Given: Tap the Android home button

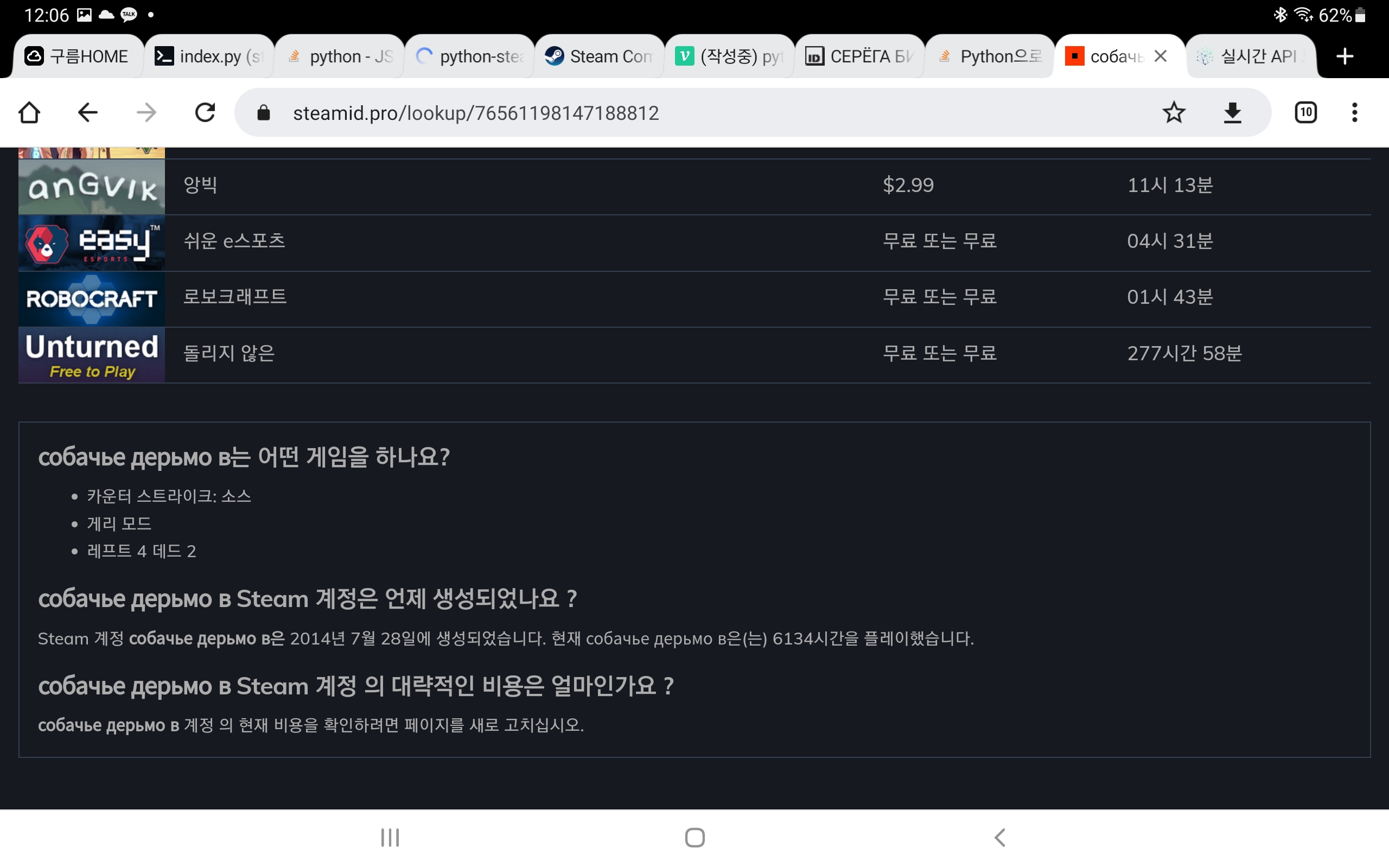Looking at the screenshot, I should point(694,838).
